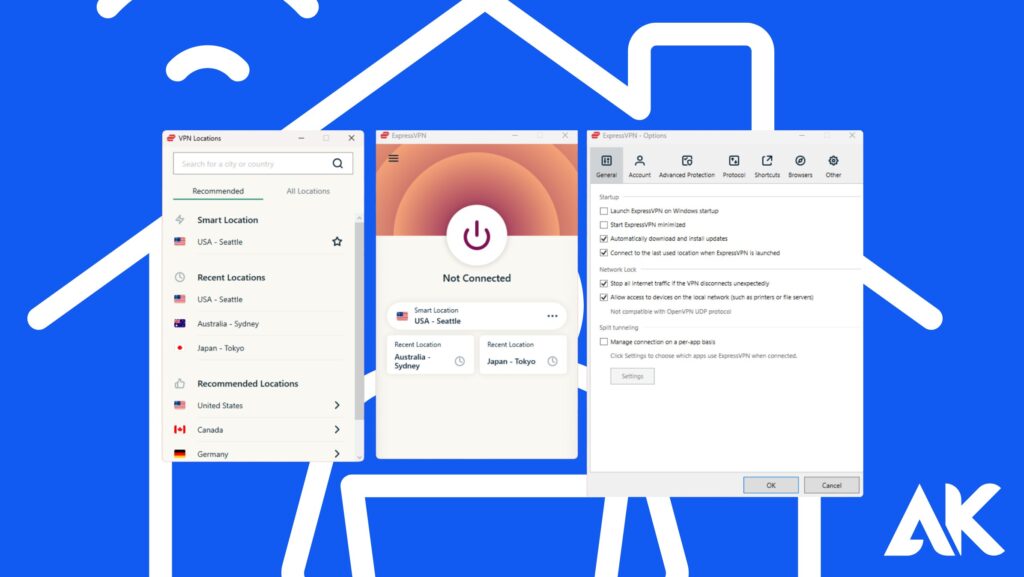Open the Browsers options icon
Screen dimensions: 1024x577
click(800, 161)
